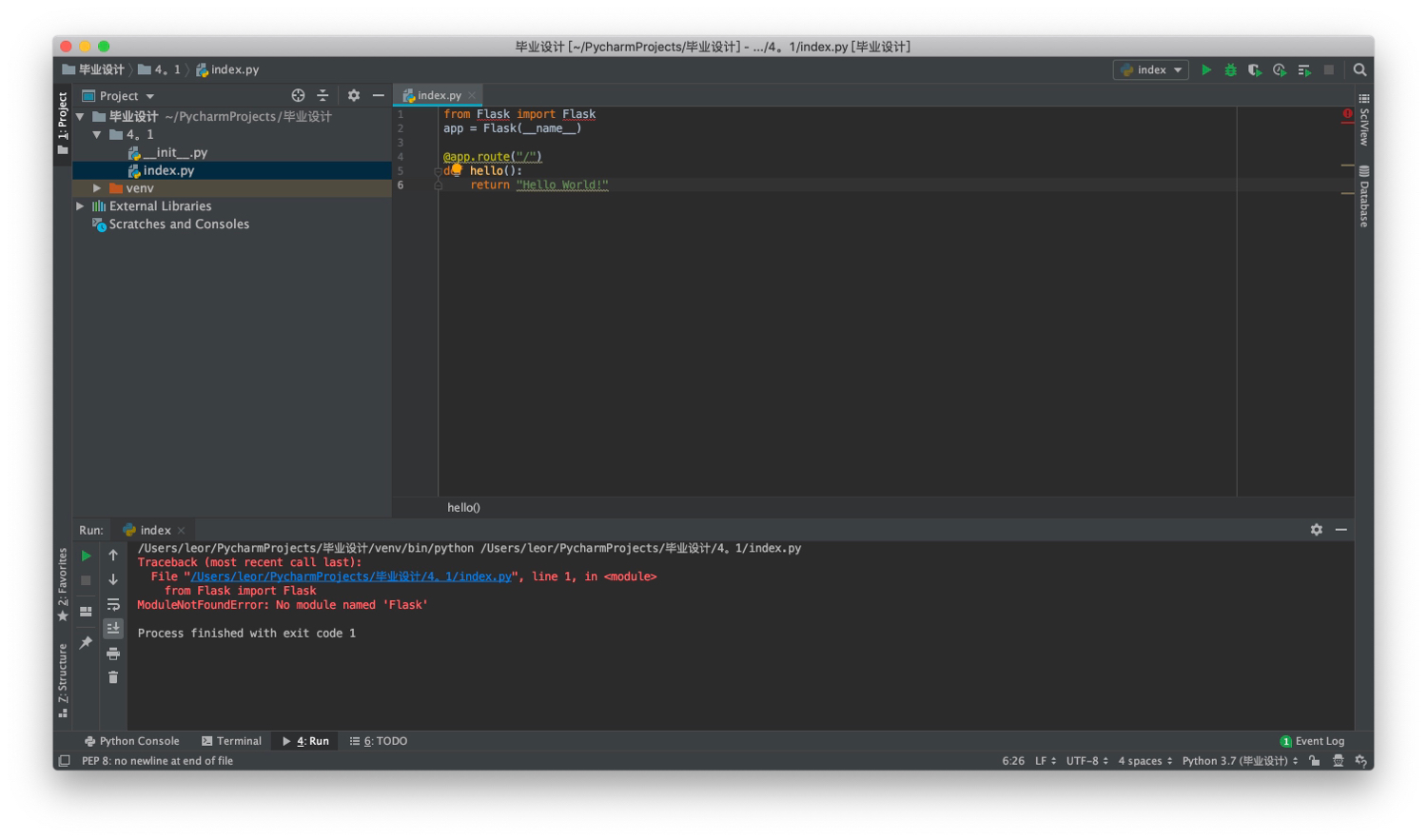Click the Python 3.7 interpreter selector
The height and width of the screenshot is (840, 1428).
(1239, 761)
